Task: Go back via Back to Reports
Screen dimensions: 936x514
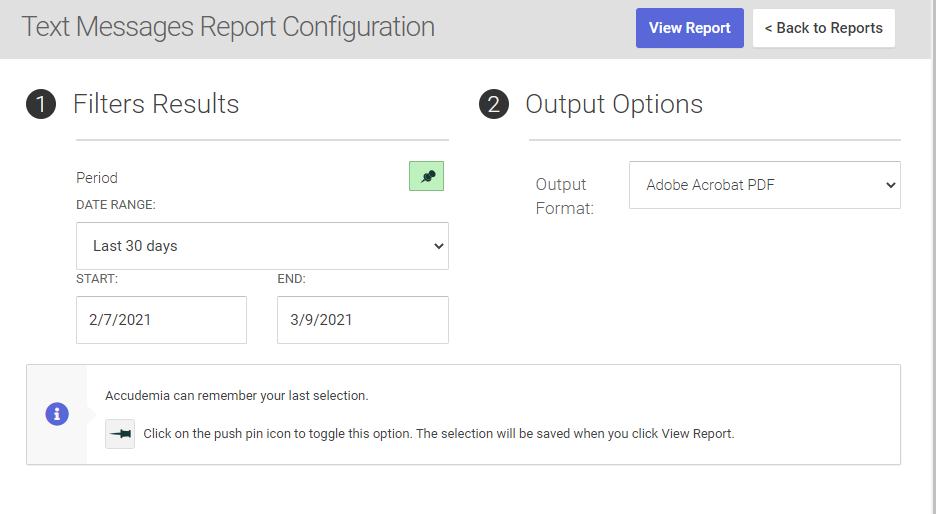Action: pos(823,28)
